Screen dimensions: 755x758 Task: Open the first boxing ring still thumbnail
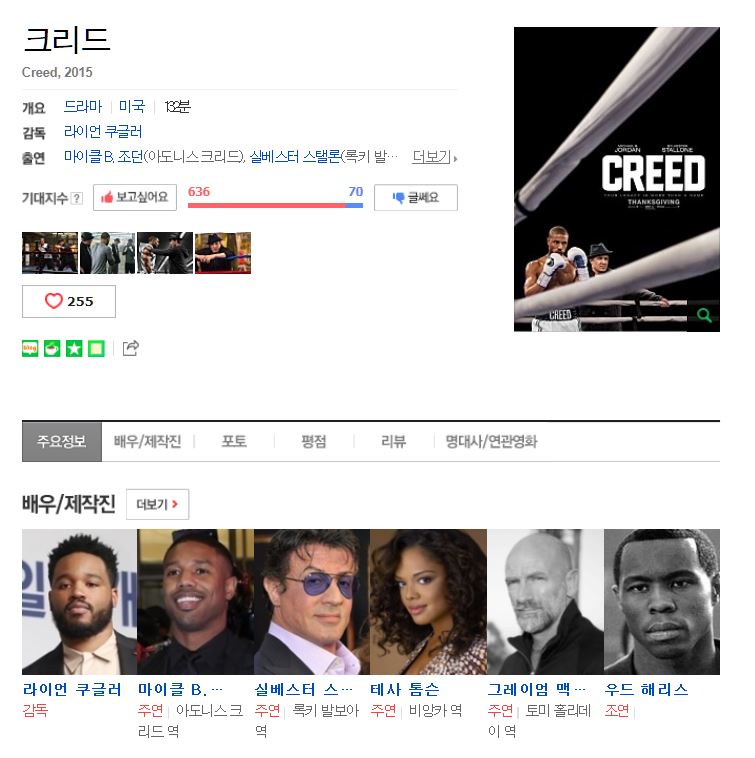(50, 253)
